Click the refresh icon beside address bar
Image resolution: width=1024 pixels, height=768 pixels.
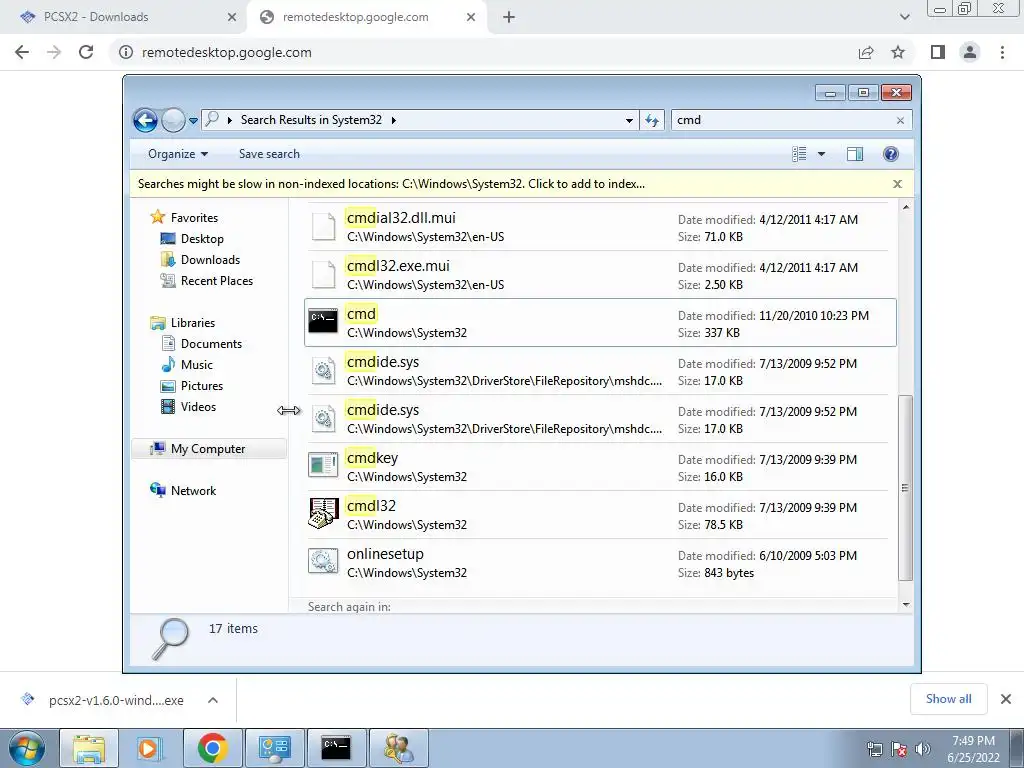652,120
